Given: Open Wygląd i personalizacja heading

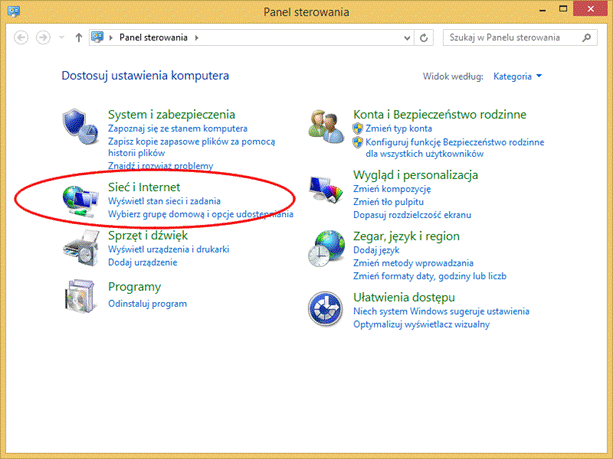Looking at the screenshot, I should click(415, 175).
